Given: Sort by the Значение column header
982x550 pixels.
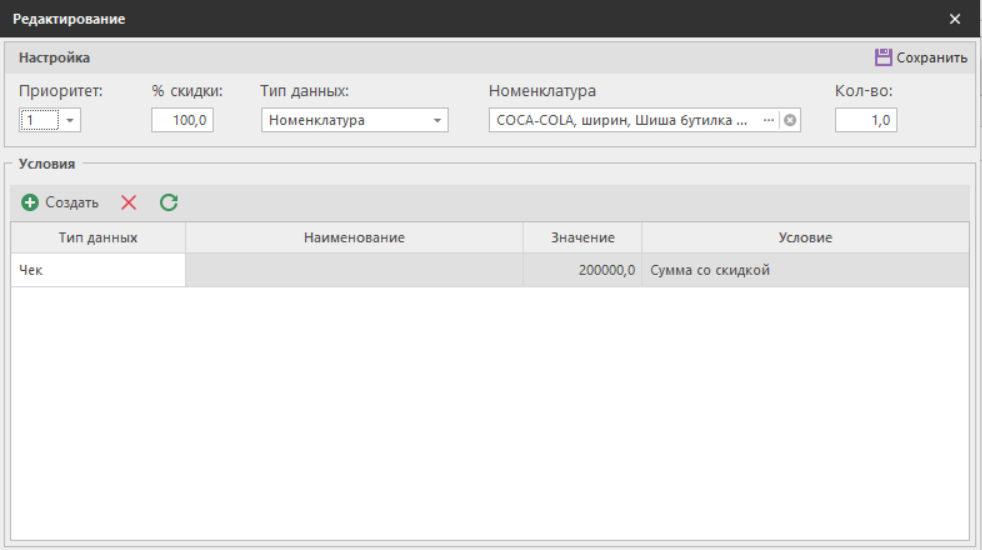Looking at the screenshot, I should coord(582,238).
